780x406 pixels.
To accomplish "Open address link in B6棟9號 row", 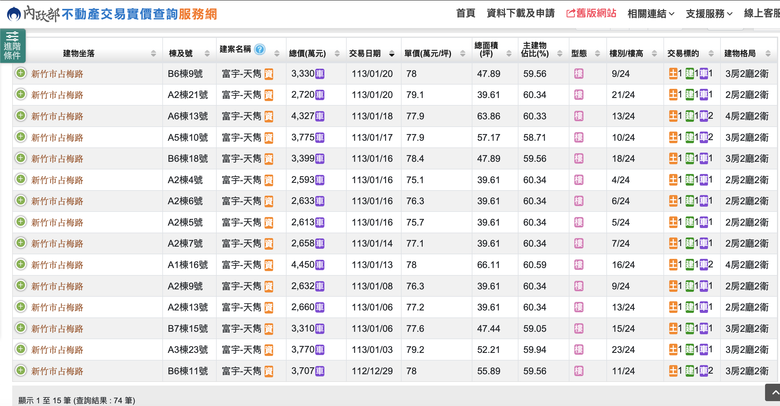I will (57, 74).
